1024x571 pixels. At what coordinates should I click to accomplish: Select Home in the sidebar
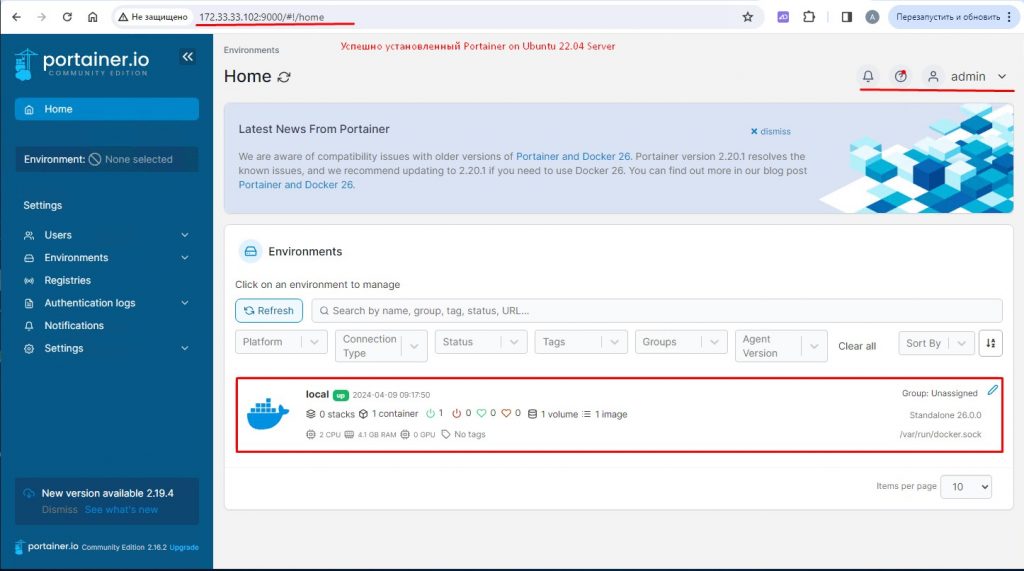106,109
